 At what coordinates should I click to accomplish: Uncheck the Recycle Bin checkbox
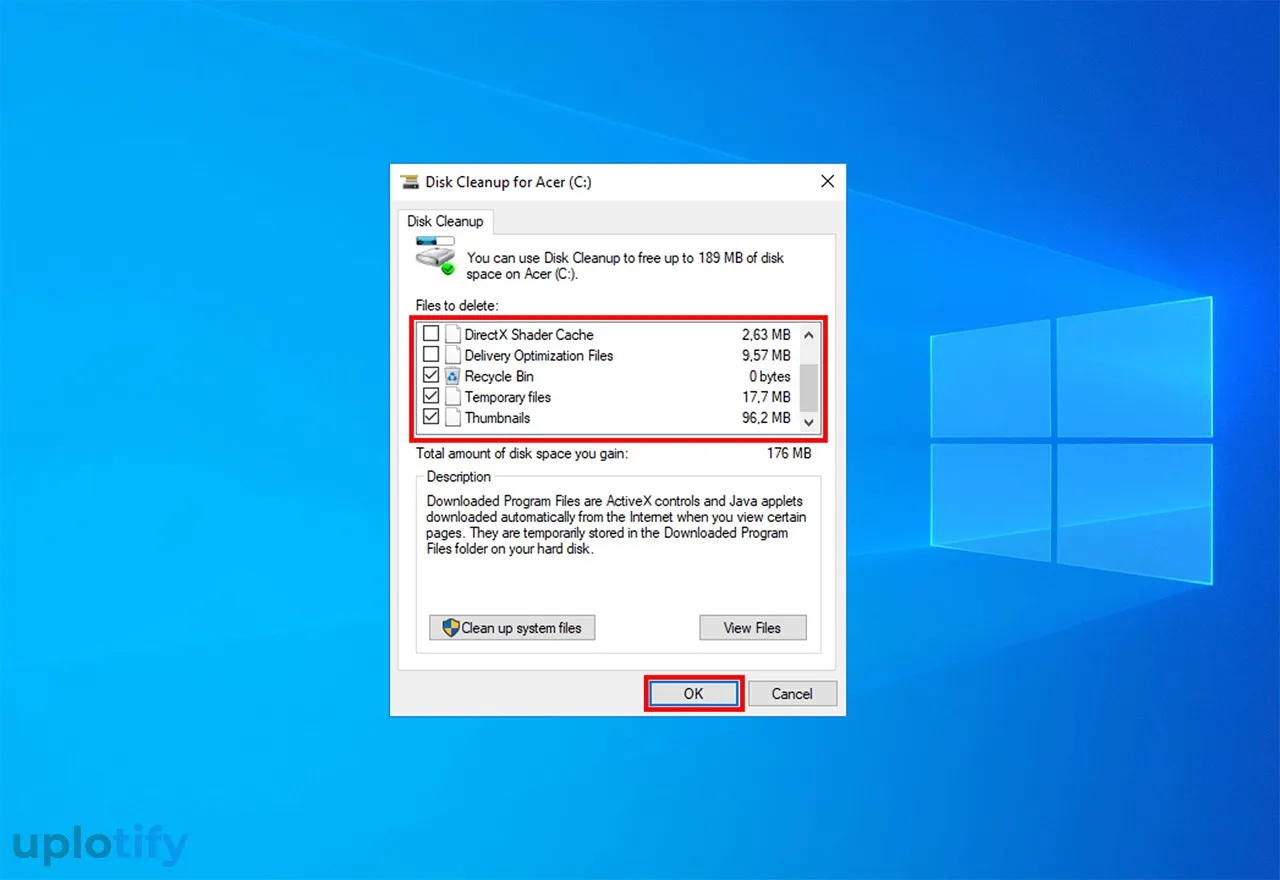pos(431,376)
